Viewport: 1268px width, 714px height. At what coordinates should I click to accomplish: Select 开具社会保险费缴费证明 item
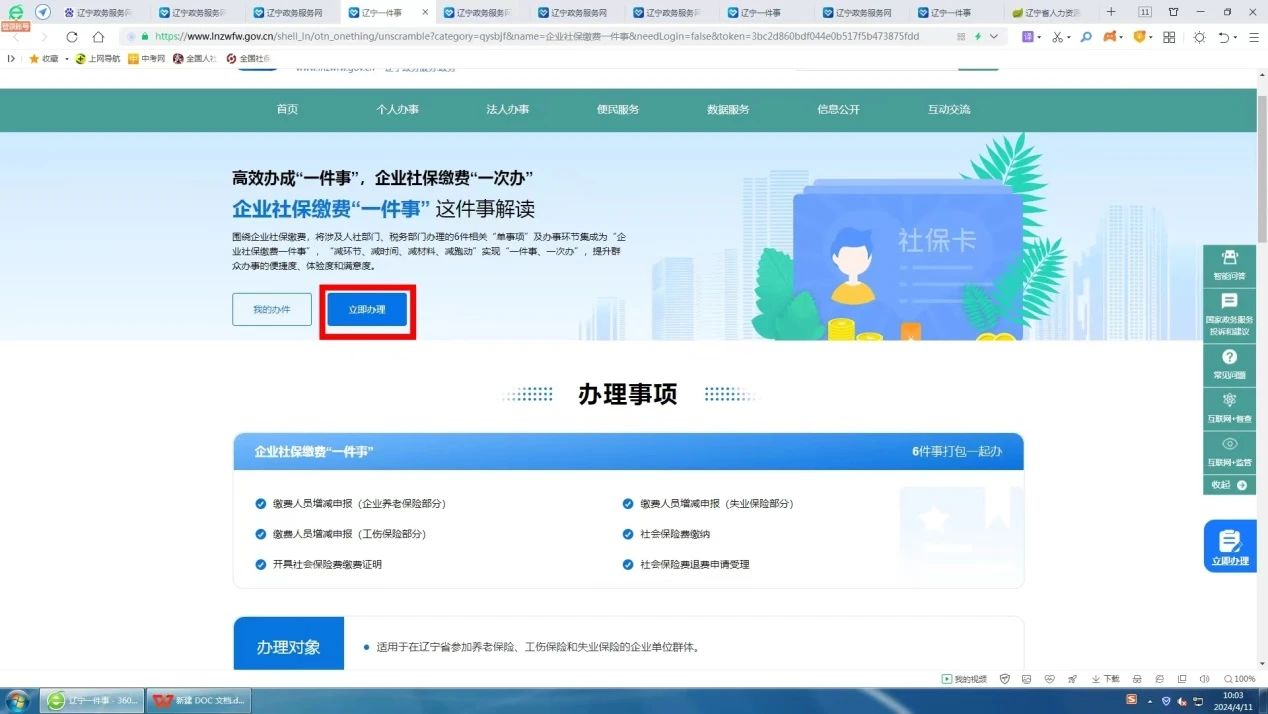click(318, 564)
